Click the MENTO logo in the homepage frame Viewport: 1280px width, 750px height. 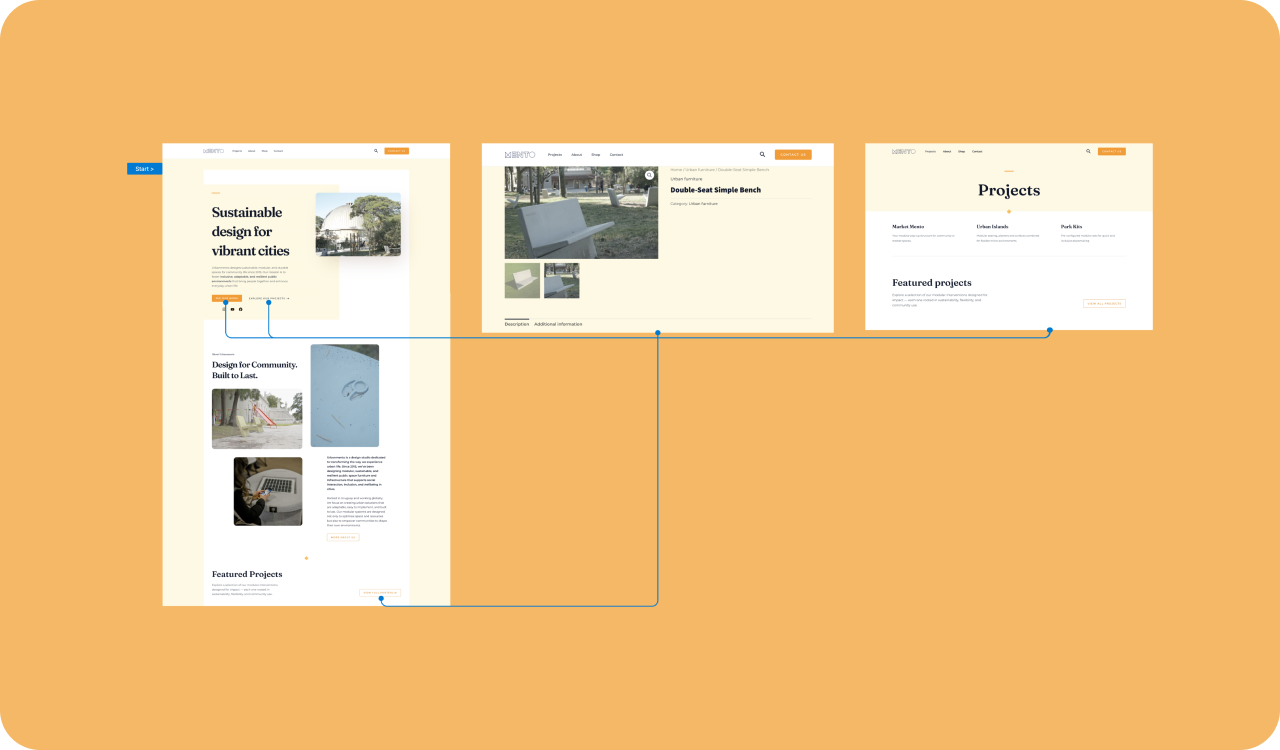214,151
